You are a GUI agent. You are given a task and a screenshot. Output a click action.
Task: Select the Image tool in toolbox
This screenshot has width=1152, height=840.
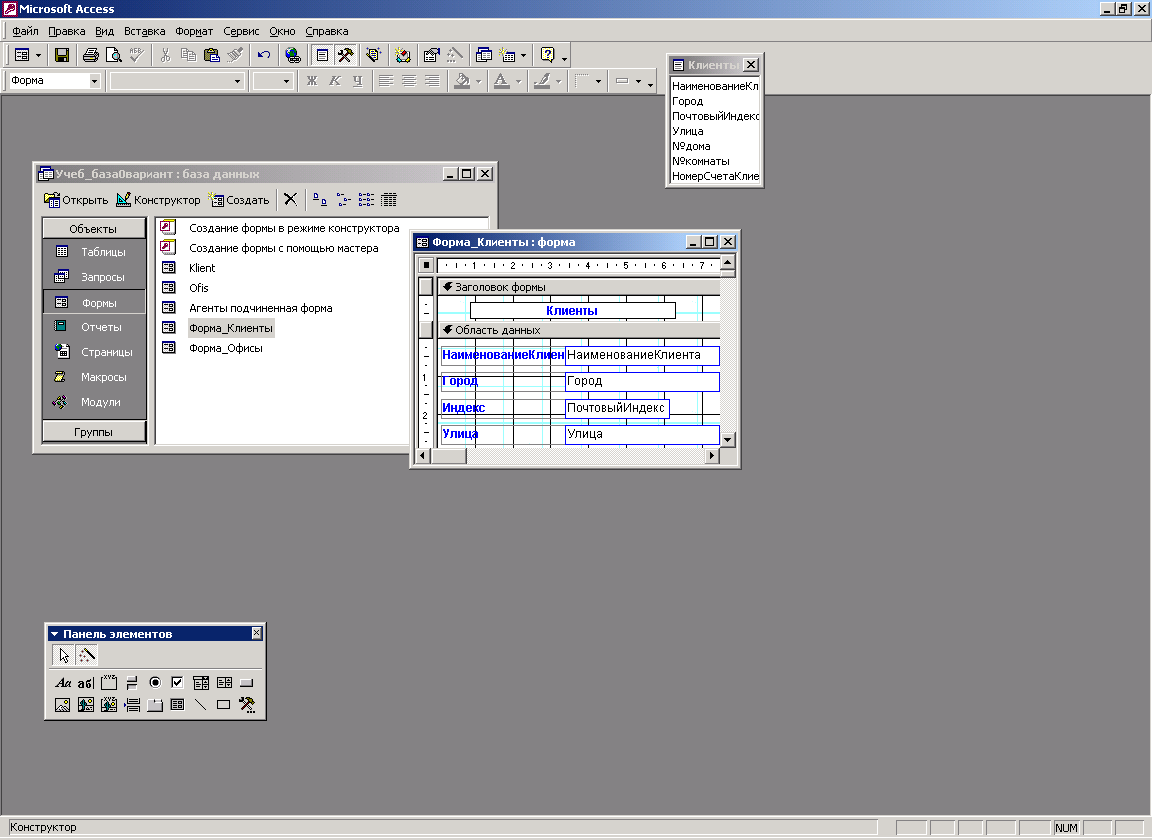tap(62, 705)
